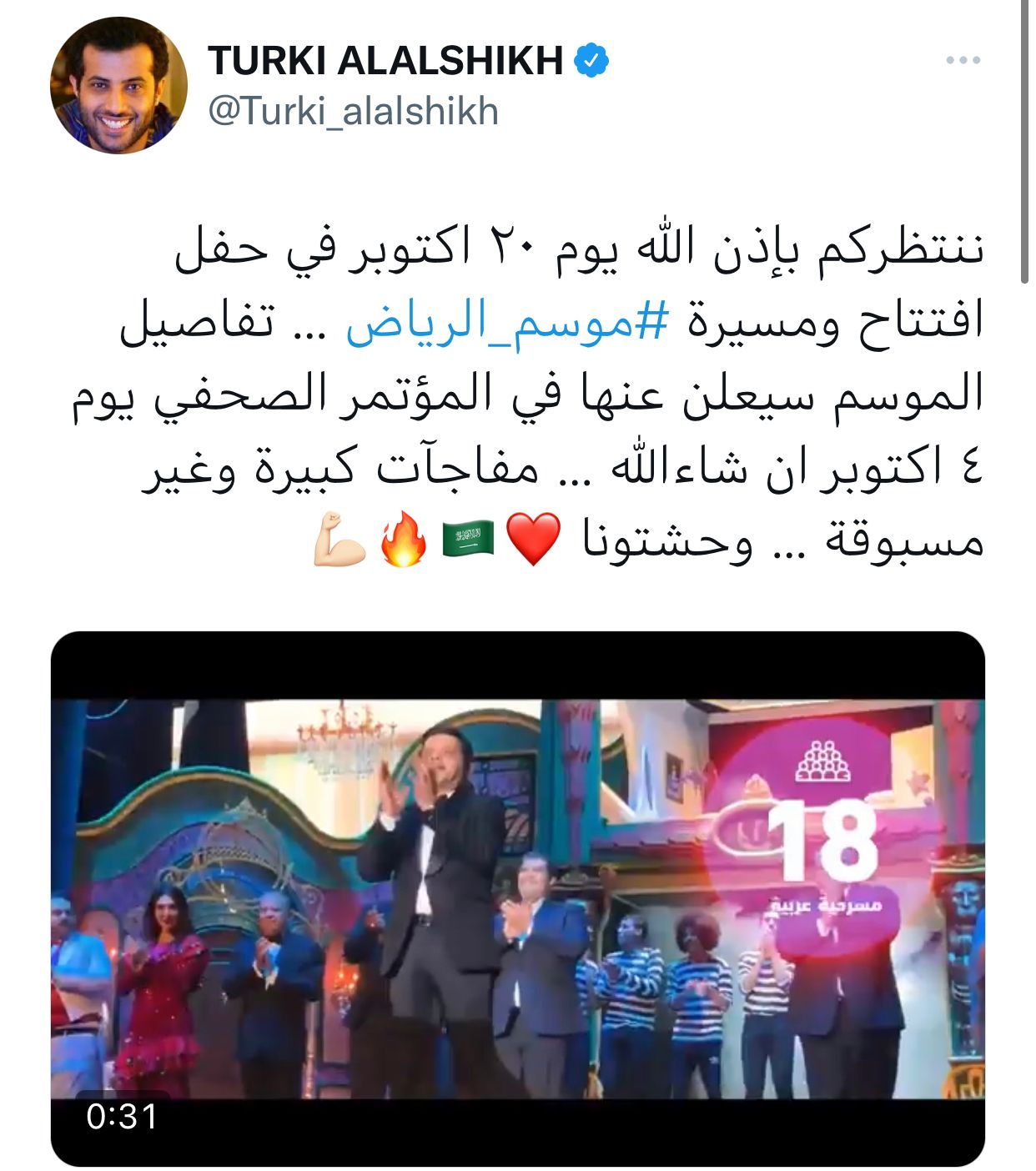
Task: Click the TURKI ALALSHIKH display name
Action: (386, 61)
